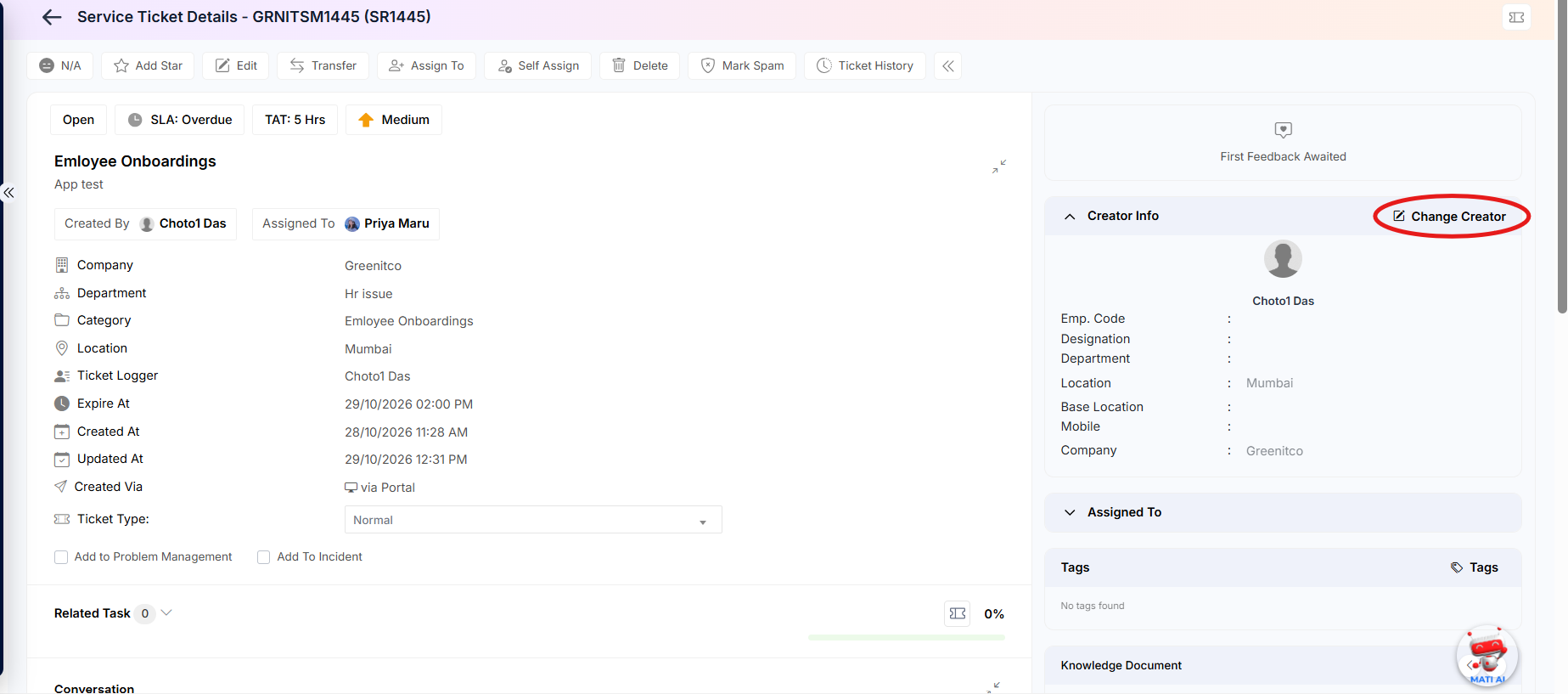Viewport: 1568px width, 694px height.
Task: Click 'No tags found' text
Action: coord(1092,606)
